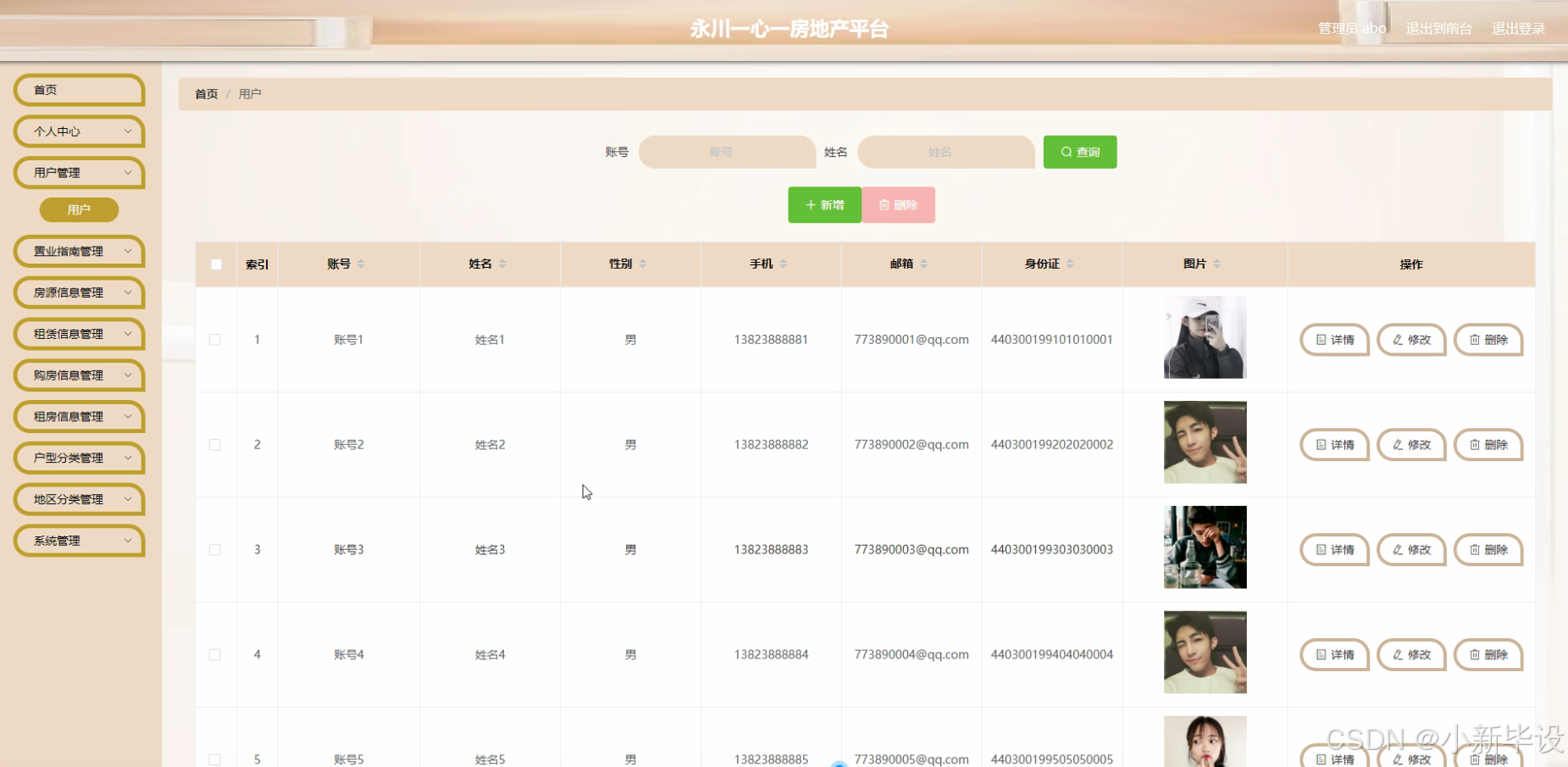The image size is (1568, 767).
Task: Click 删除 for row 账号1
Action: pos(1488,340)
